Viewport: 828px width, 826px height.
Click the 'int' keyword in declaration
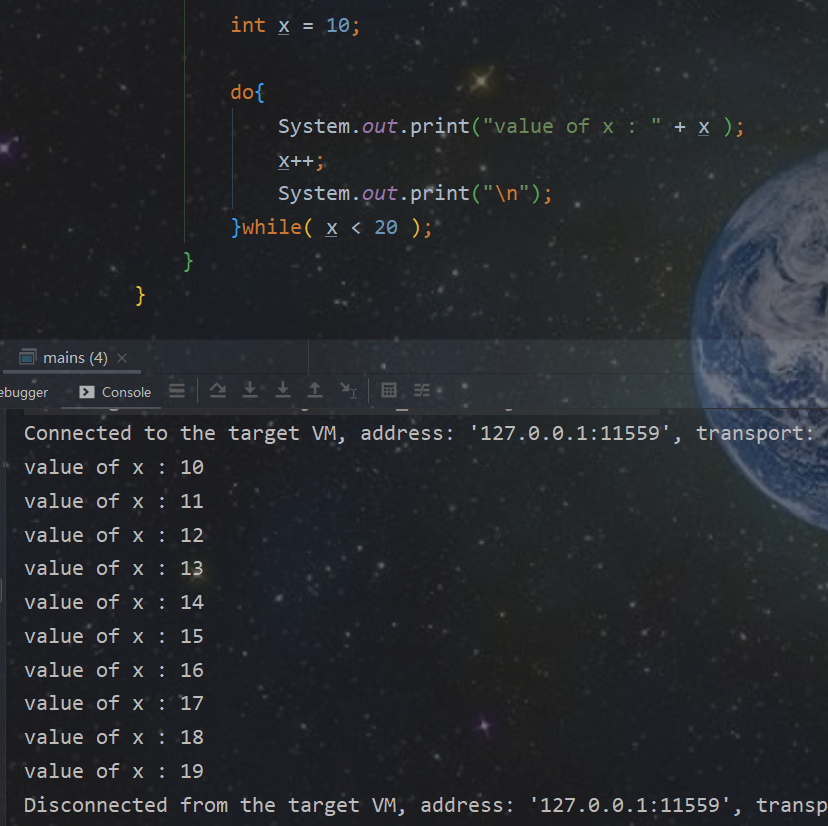coord(248,25)
